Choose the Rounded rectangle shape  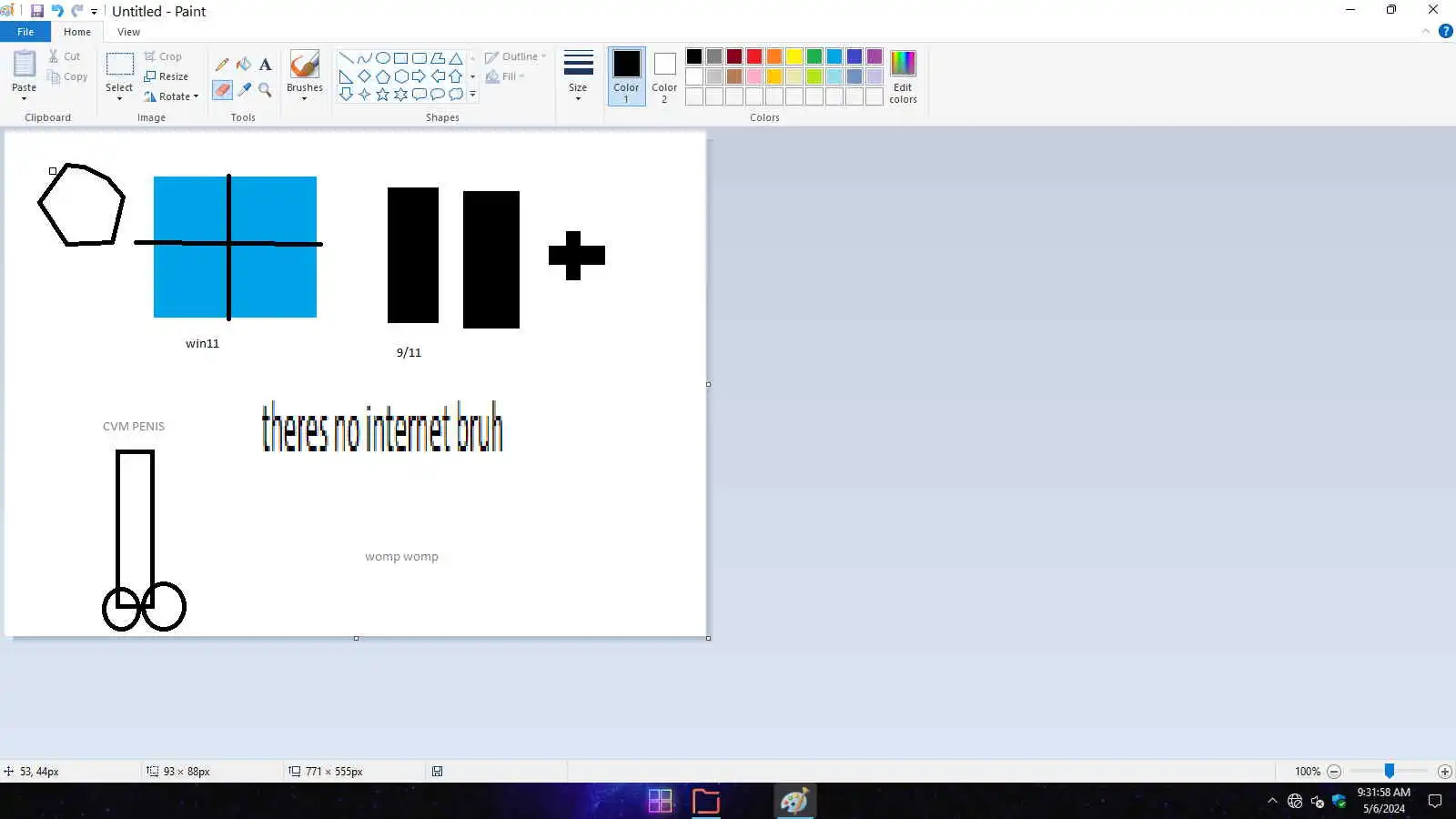(x=420, y=58)
